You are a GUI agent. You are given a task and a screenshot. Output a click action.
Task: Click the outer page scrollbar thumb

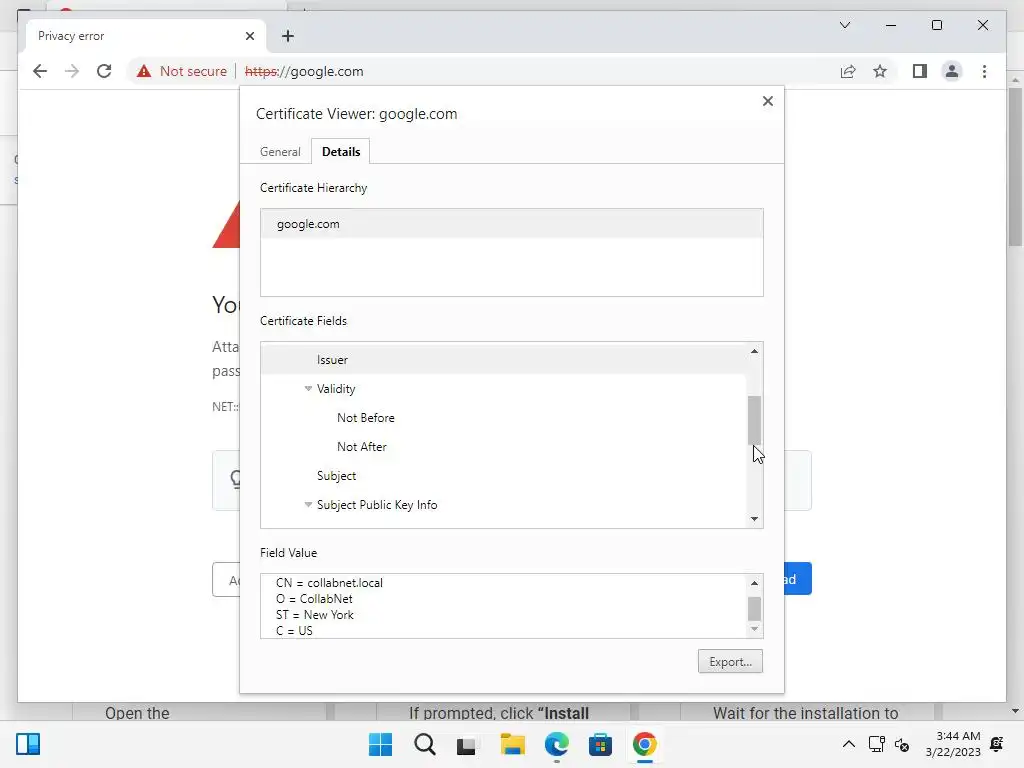click(1015, 167)
